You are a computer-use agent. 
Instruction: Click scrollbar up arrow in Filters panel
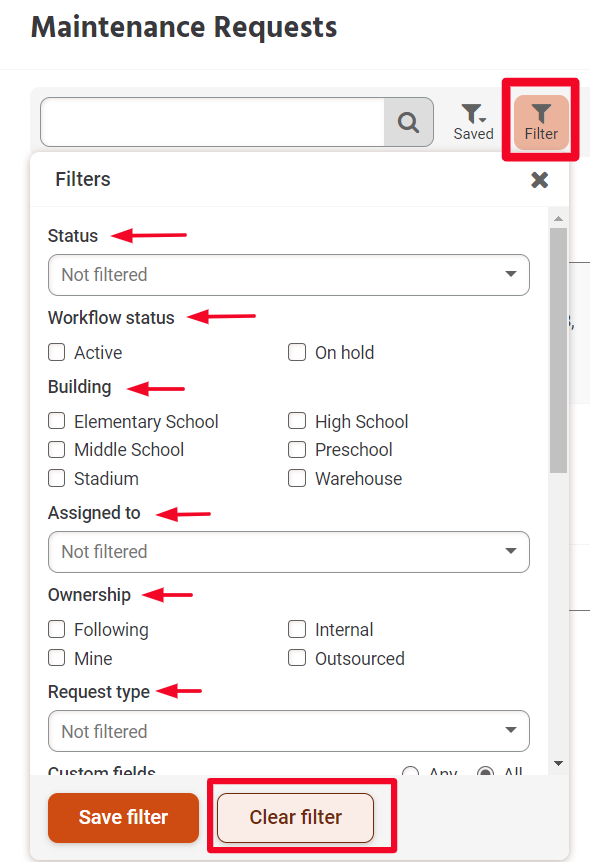[x=558, y=219]
